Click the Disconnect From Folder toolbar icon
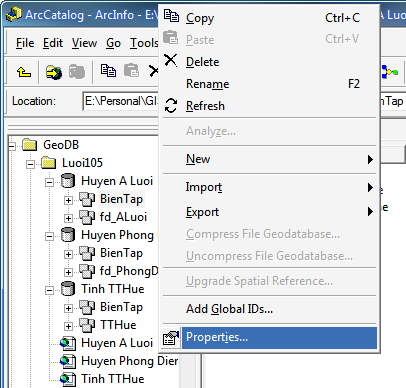Image resolution: width=406 pixels, height=388 pixels. pos(77,72)
